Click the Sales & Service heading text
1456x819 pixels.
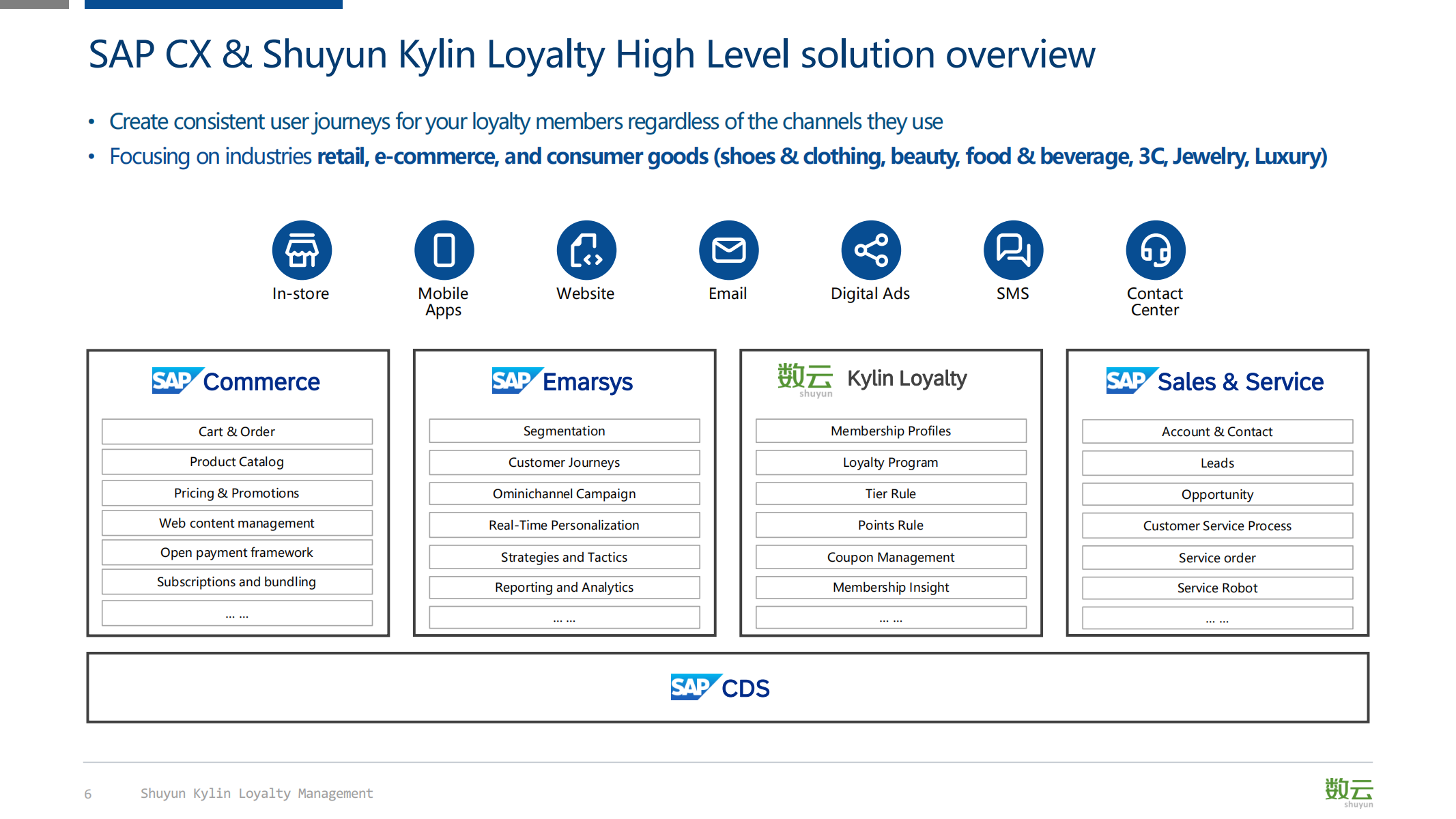click(1240, 382)
